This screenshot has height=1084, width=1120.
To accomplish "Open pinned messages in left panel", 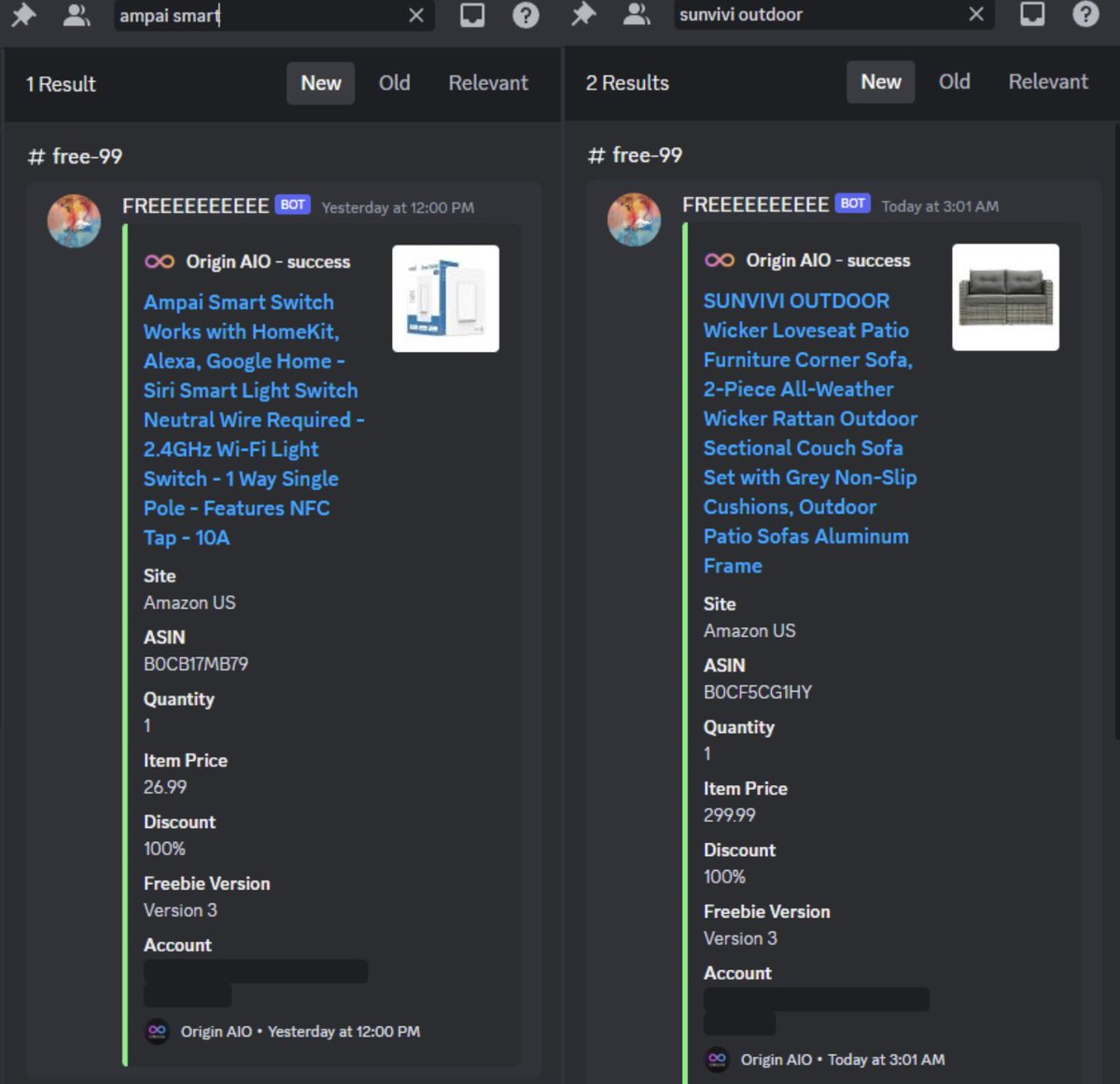I will [23, 15].
